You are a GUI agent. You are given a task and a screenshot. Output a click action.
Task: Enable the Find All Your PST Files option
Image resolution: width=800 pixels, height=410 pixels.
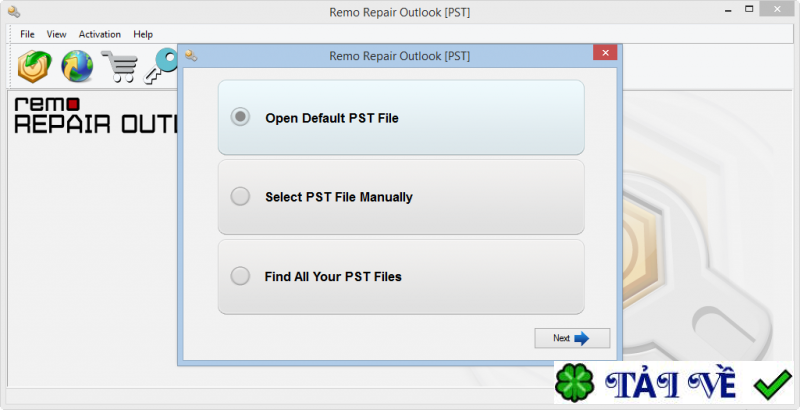[x=240, y=276]
